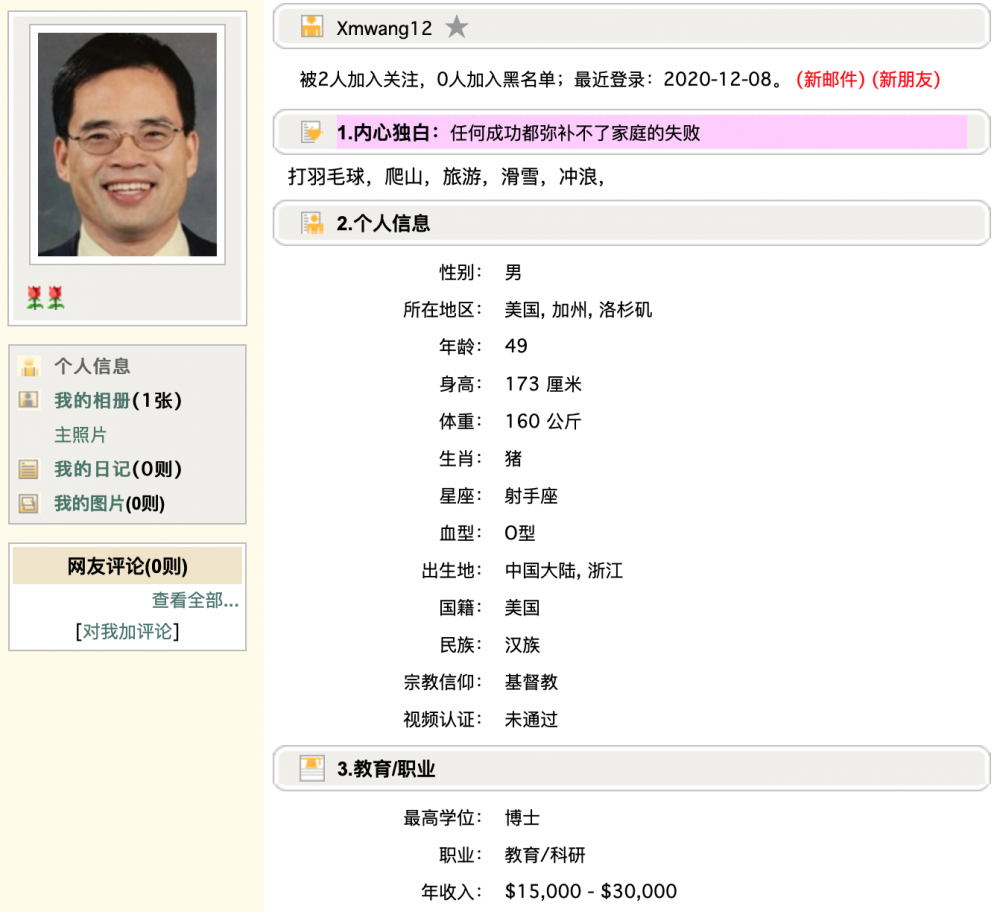Click the user icon beside Xmwang12

(x=312, y=27)
